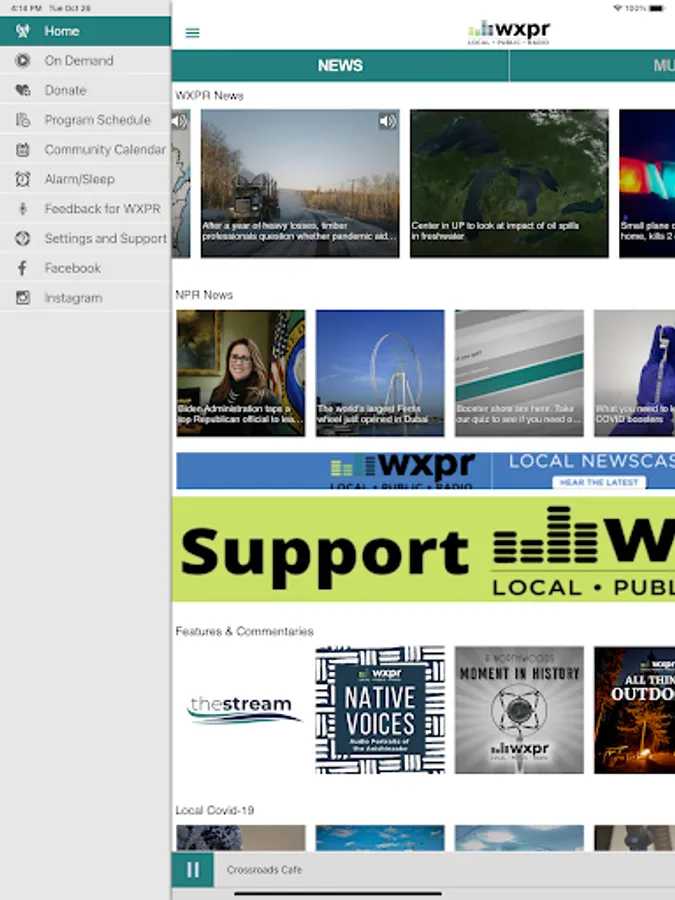675x900 pixels.
Task: Open booster shots quiz story
Action: tap(519, 373)
